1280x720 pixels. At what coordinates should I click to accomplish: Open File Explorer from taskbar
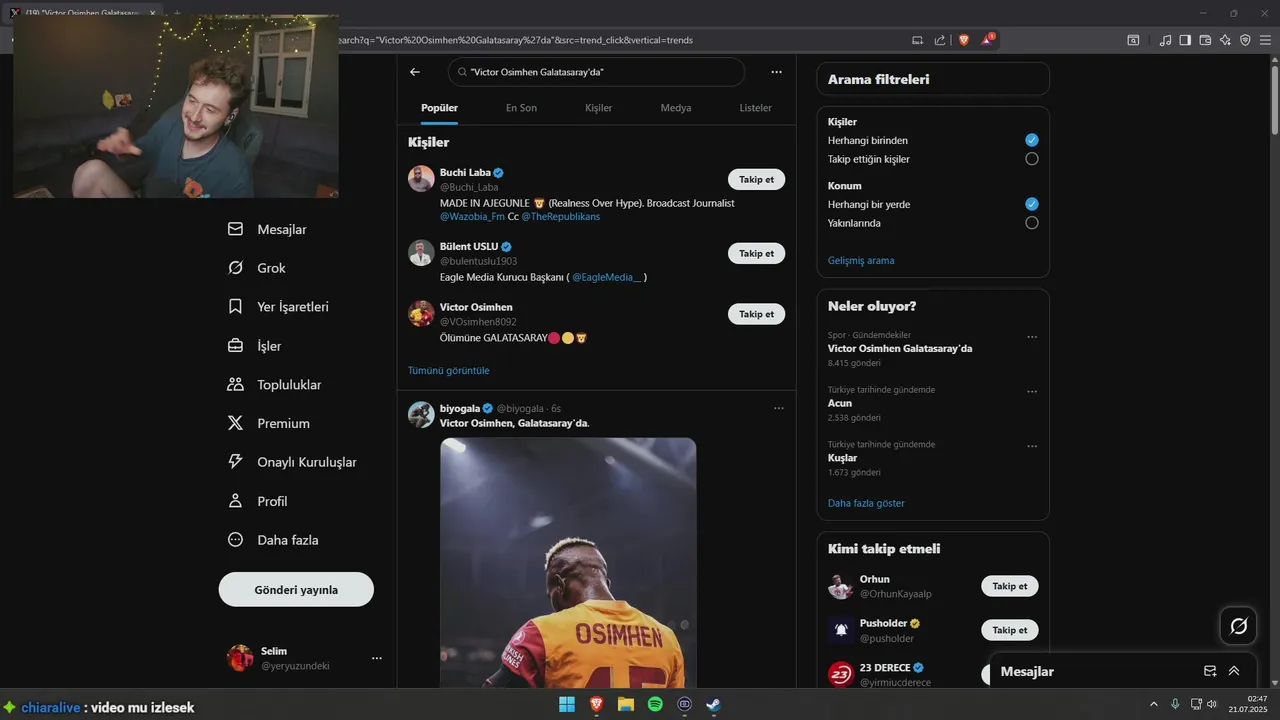(x=626, y=704)
